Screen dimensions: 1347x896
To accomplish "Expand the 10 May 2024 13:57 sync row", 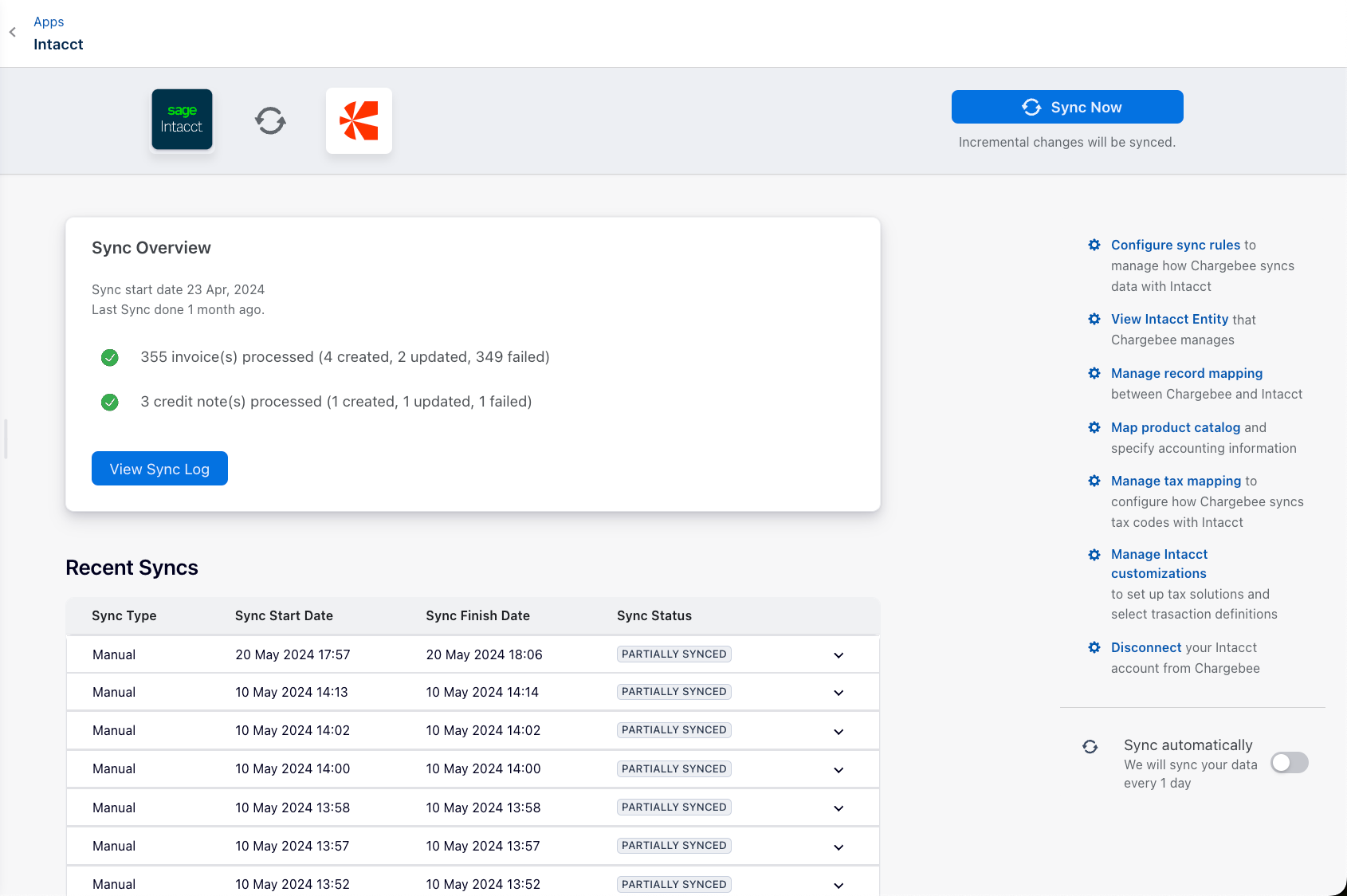I will (x=838, y=847).
